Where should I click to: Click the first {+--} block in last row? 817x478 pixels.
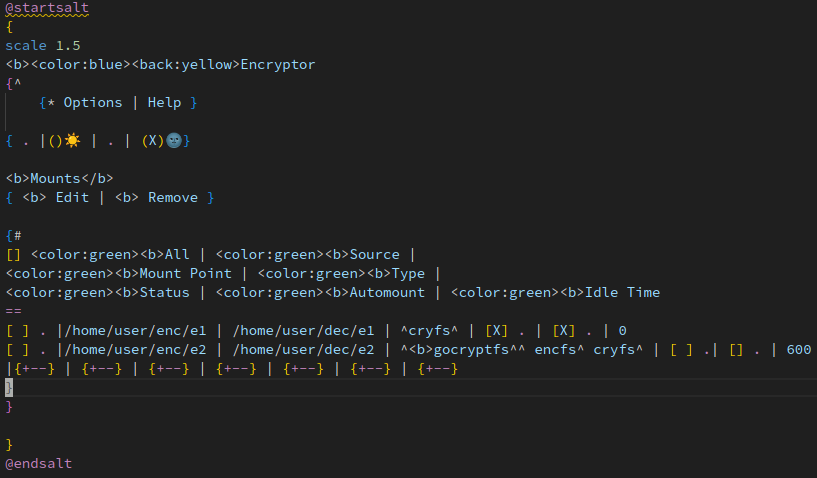(34, 369)
